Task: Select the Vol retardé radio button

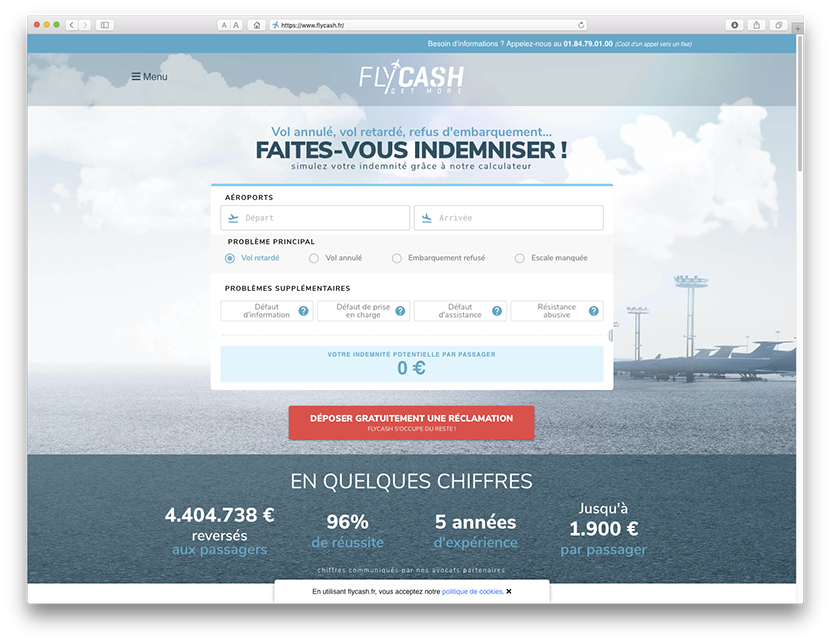Action: coord(230,258)
